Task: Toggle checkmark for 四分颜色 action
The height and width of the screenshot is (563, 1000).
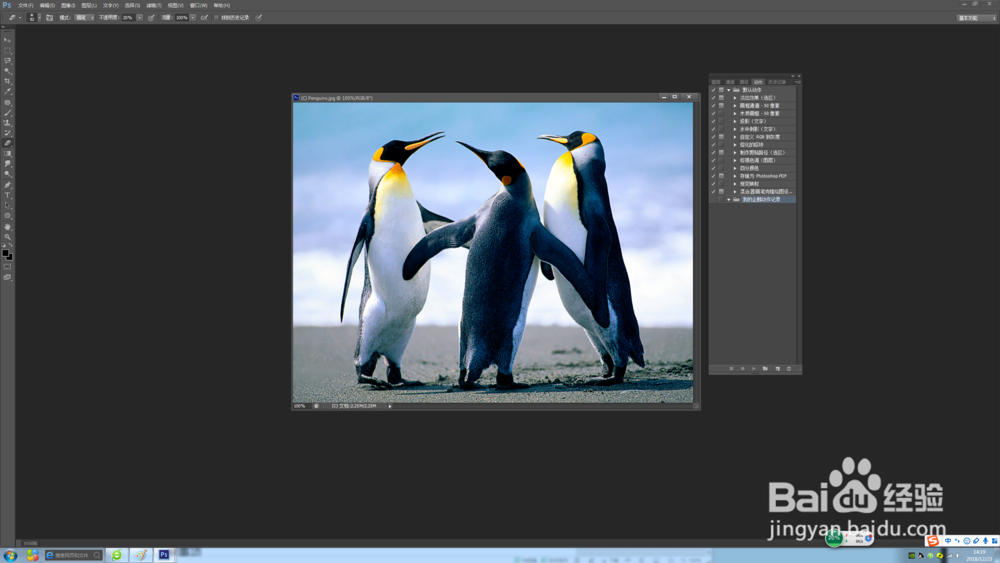Action: pos(713,168)
